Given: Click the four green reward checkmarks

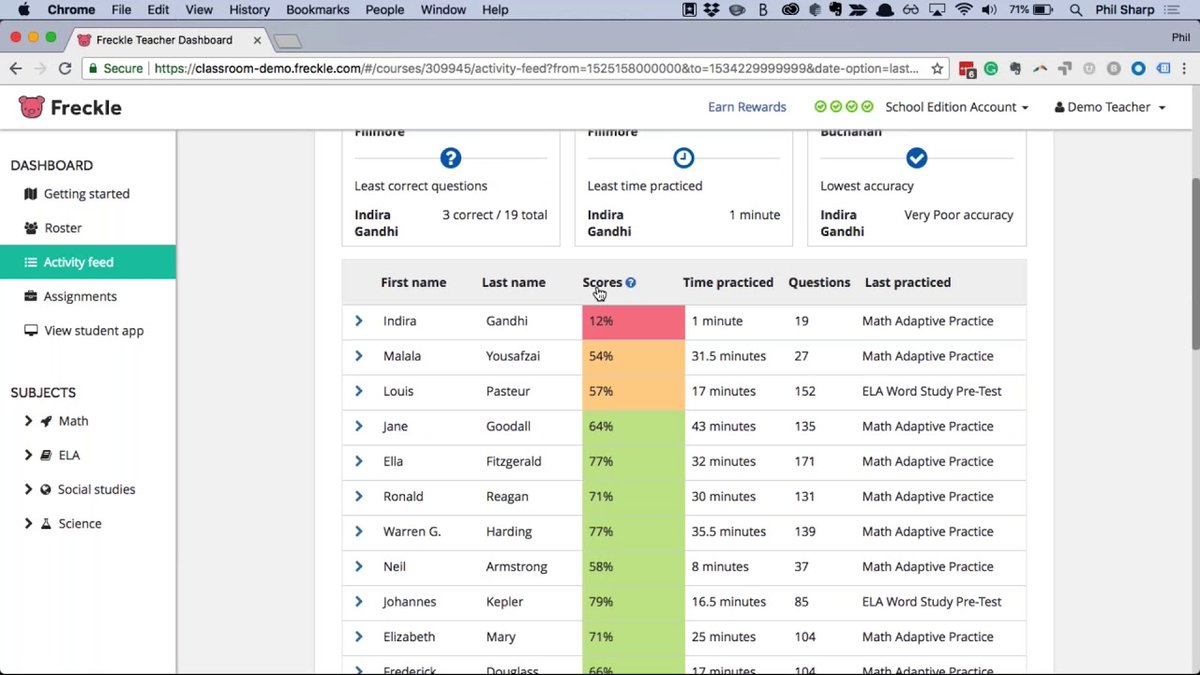Looking at the screenshot, I should click(x=844, y=107).
